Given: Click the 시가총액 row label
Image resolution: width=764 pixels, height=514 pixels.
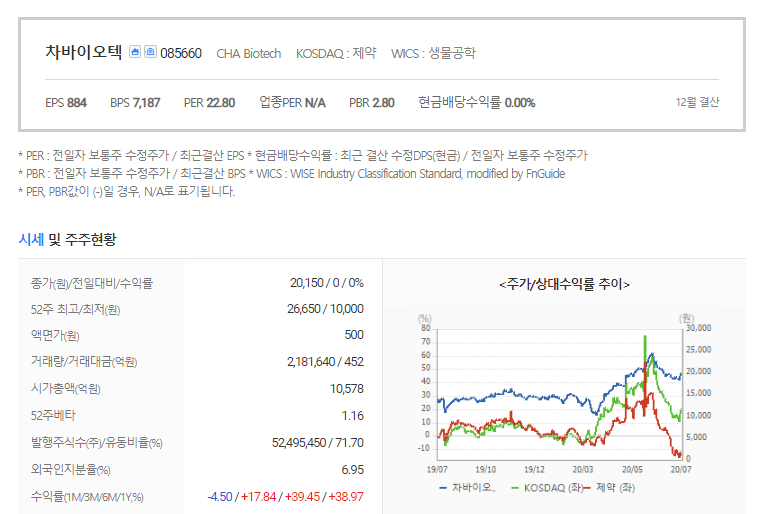Looking at the screenshot, I should tap(65, 389).
